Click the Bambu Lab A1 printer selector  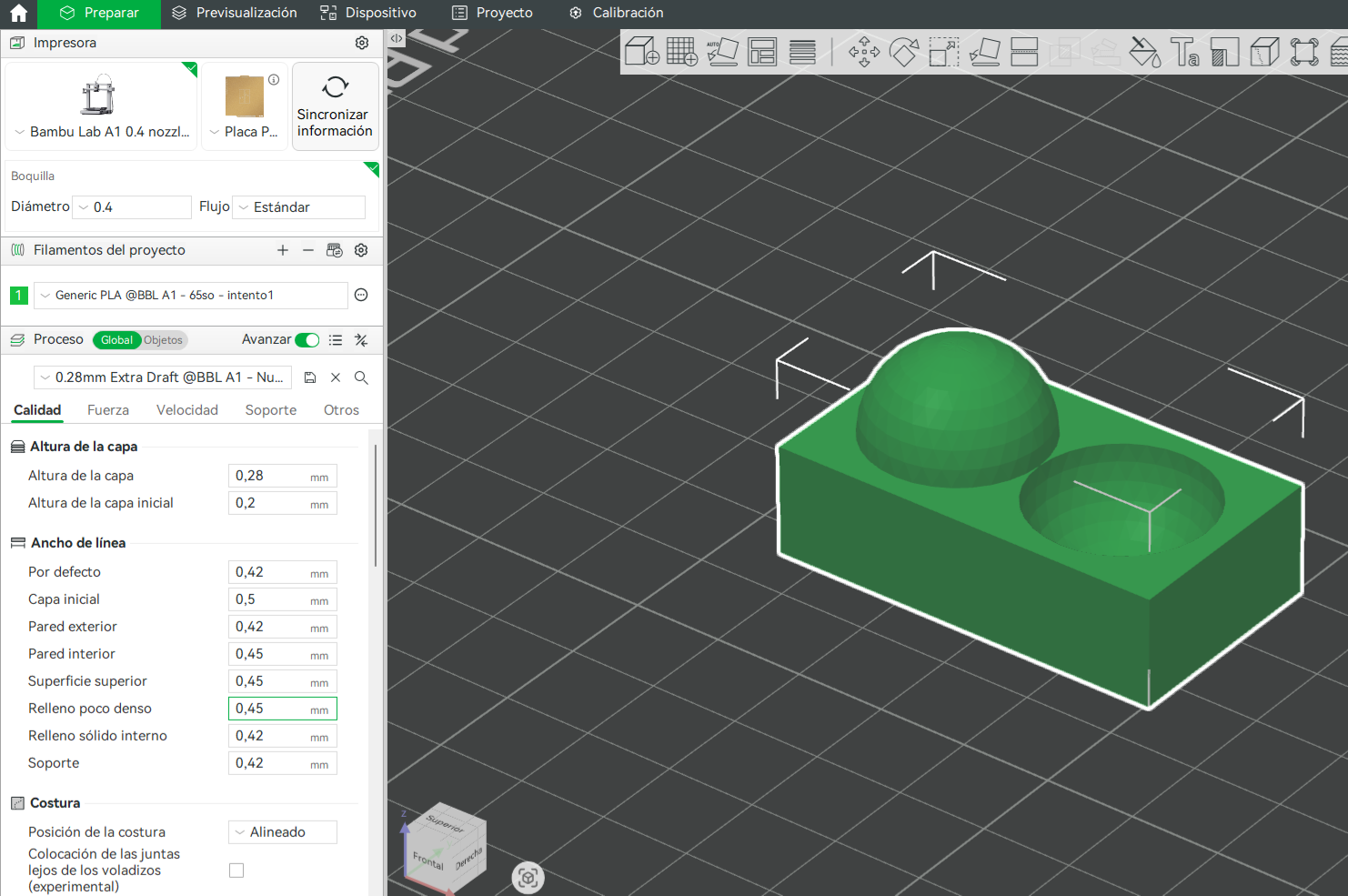101,106
